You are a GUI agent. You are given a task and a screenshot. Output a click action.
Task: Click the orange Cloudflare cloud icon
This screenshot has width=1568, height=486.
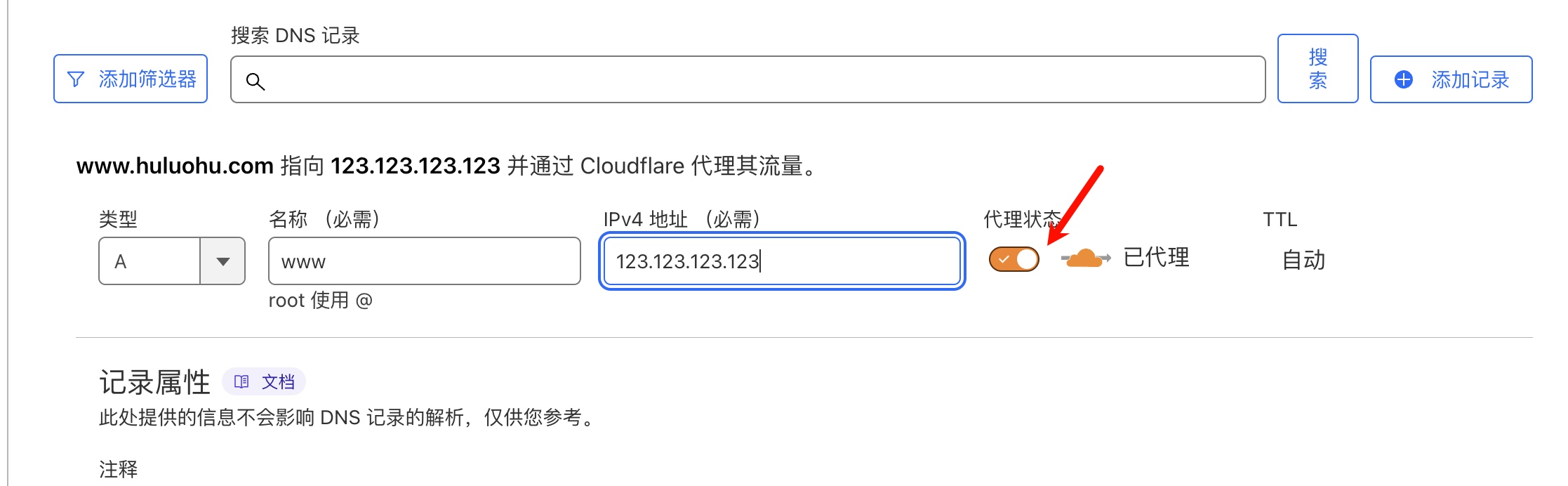click(1086, 258)
